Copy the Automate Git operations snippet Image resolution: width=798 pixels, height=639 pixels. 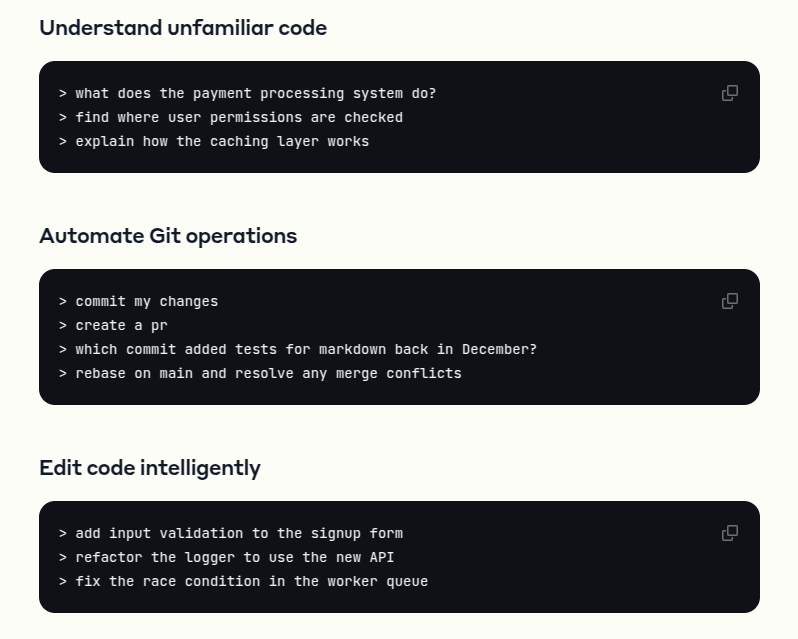(730, 301)
